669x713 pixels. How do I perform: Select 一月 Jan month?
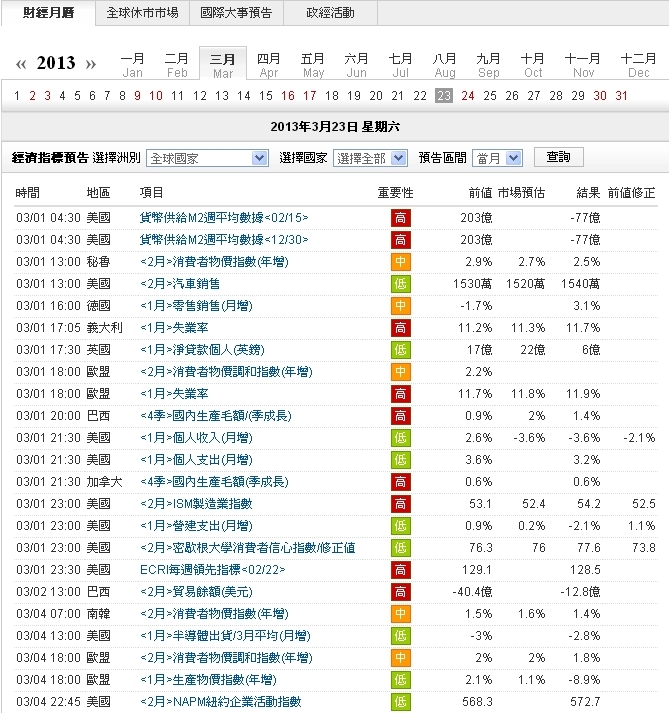(x=132, y=65)
